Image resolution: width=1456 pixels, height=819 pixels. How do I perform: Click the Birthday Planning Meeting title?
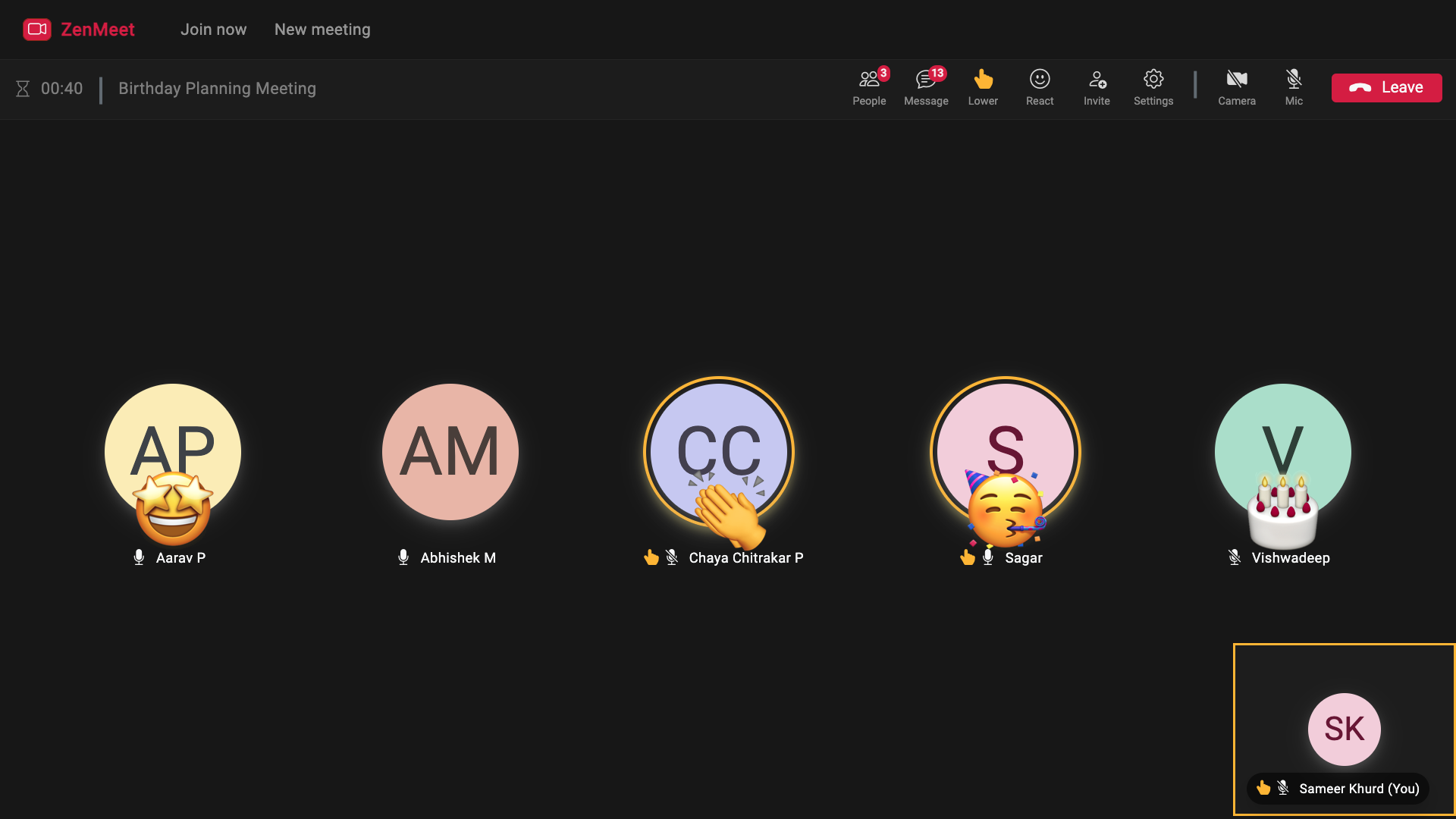pyautogui.click(x=217, y=89)
